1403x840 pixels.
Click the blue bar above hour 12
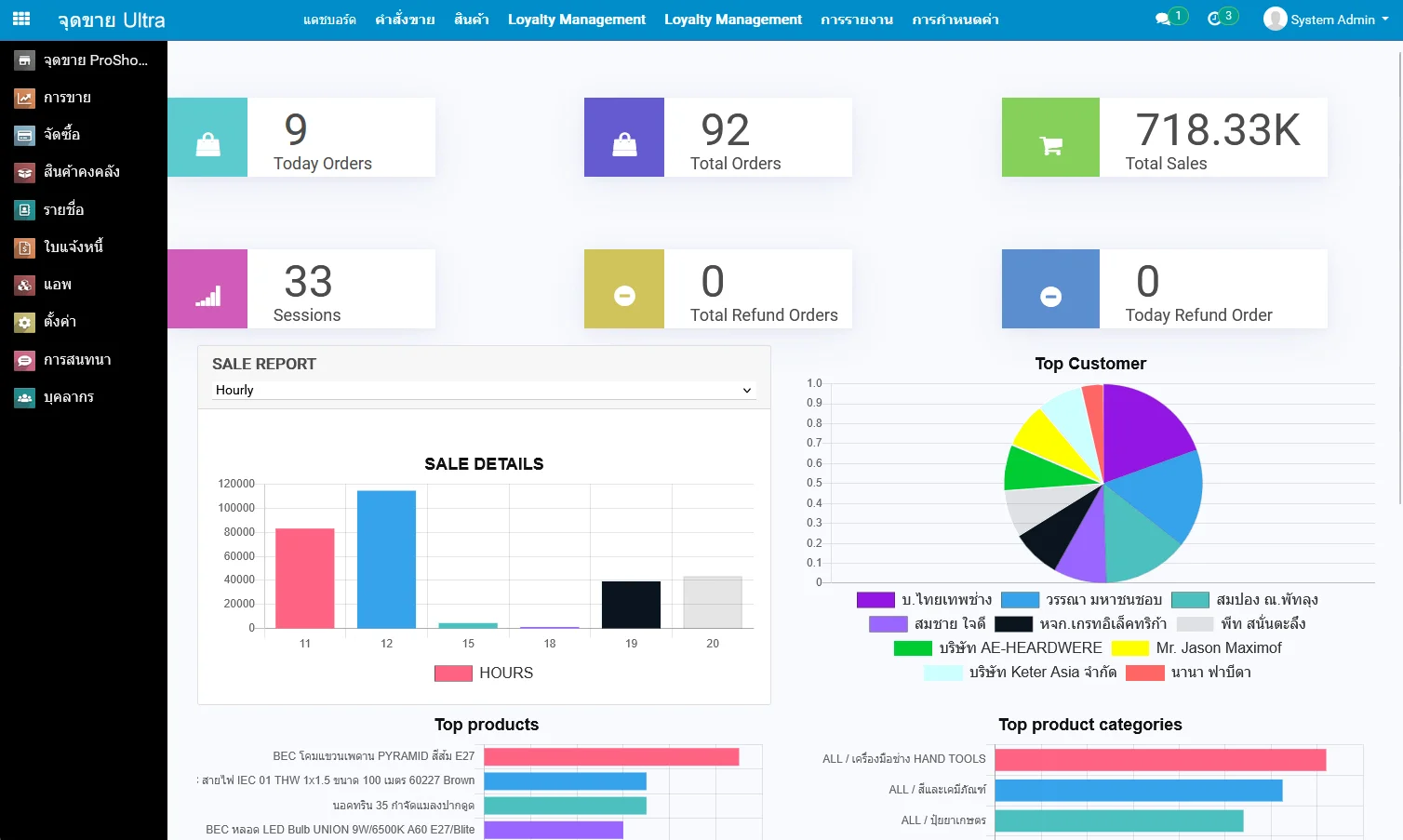(x=385, y=558)
